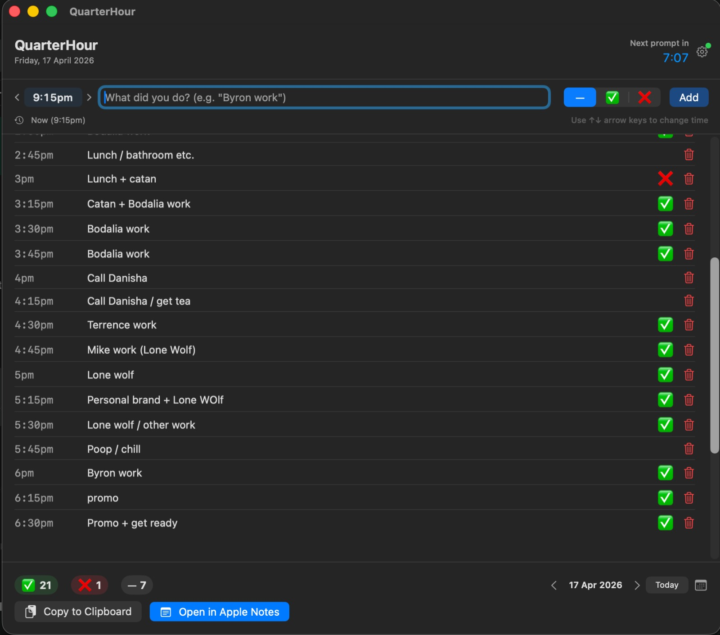This screenshot has height=635, width=720.
Task: Toggle green check on Byron work
Action: tap(665, 473)
